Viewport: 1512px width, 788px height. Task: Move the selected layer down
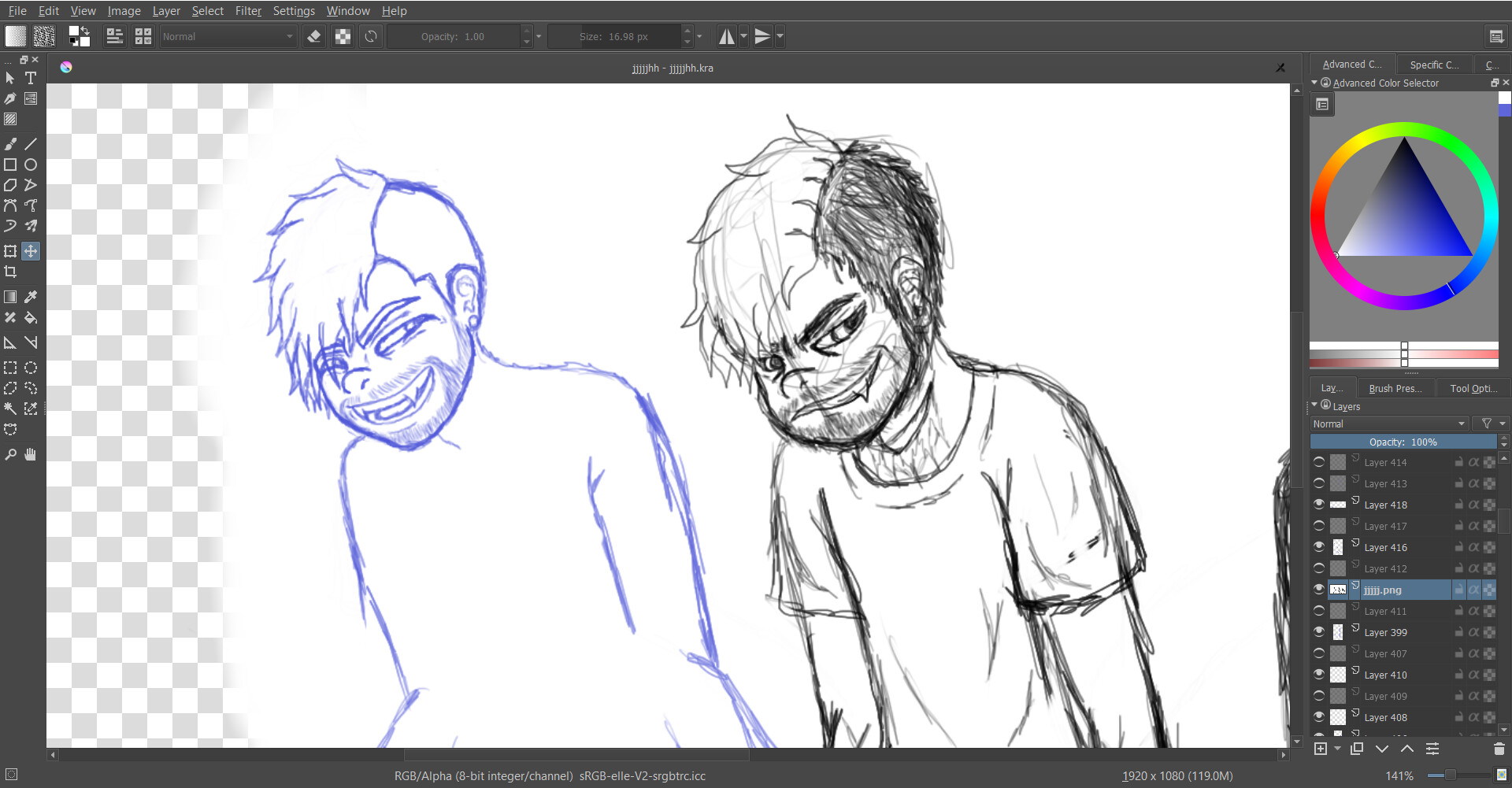1380,749
